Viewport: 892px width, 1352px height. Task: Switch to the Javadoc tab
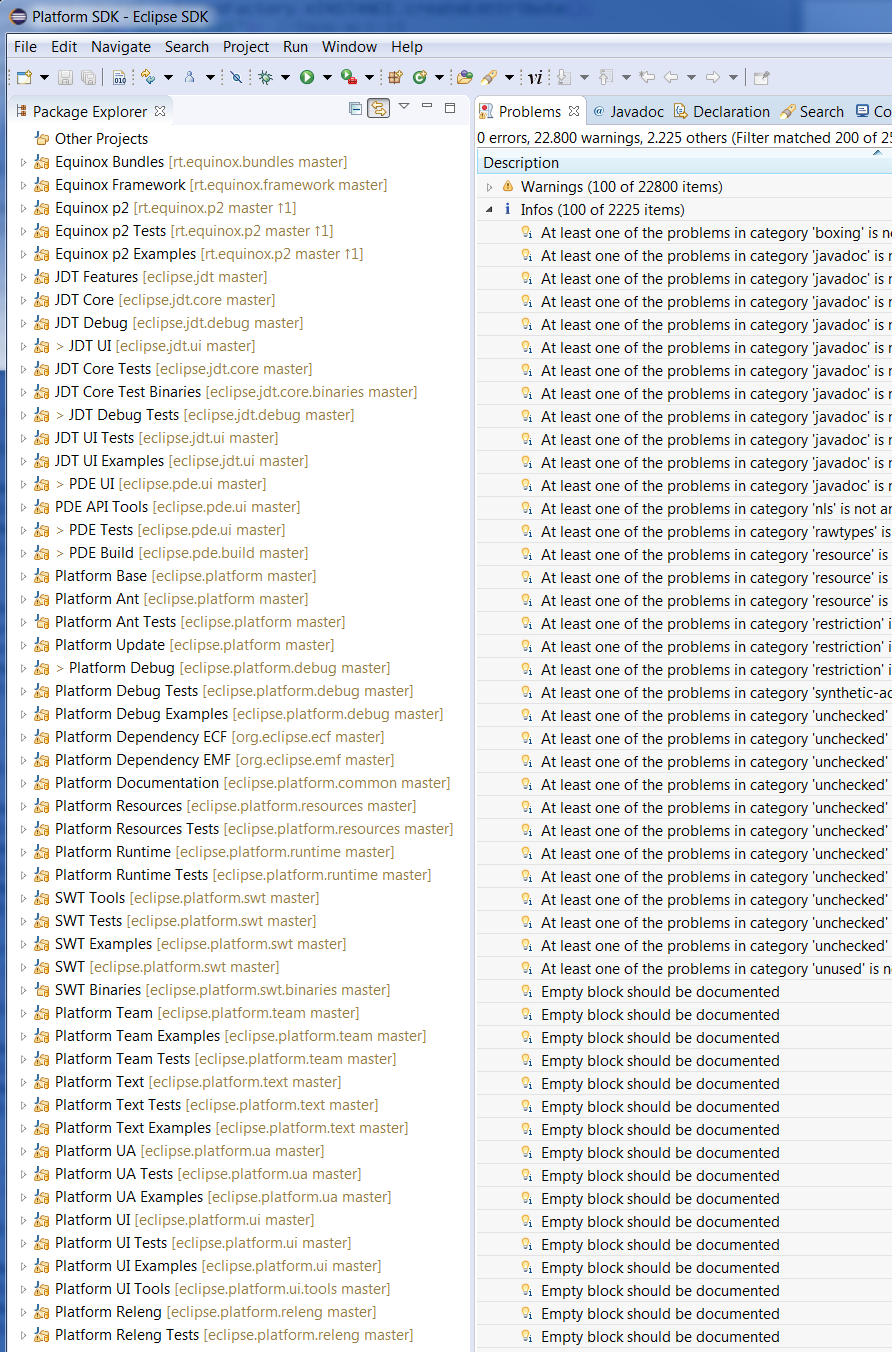(628, 112)
